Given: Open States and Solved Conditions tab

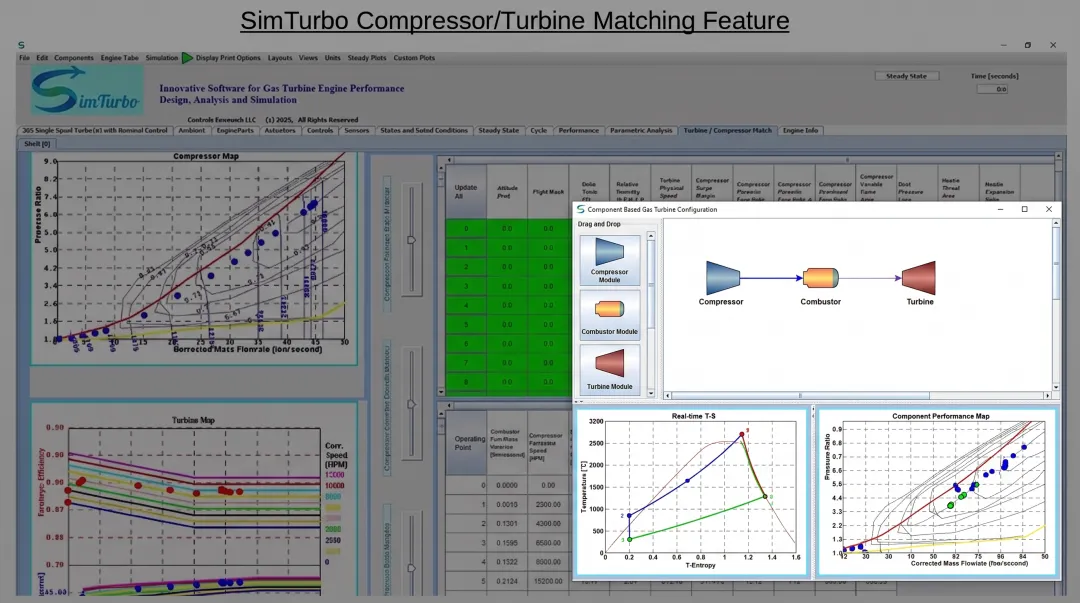Looking at the screenshot, I should pos(424,130).
